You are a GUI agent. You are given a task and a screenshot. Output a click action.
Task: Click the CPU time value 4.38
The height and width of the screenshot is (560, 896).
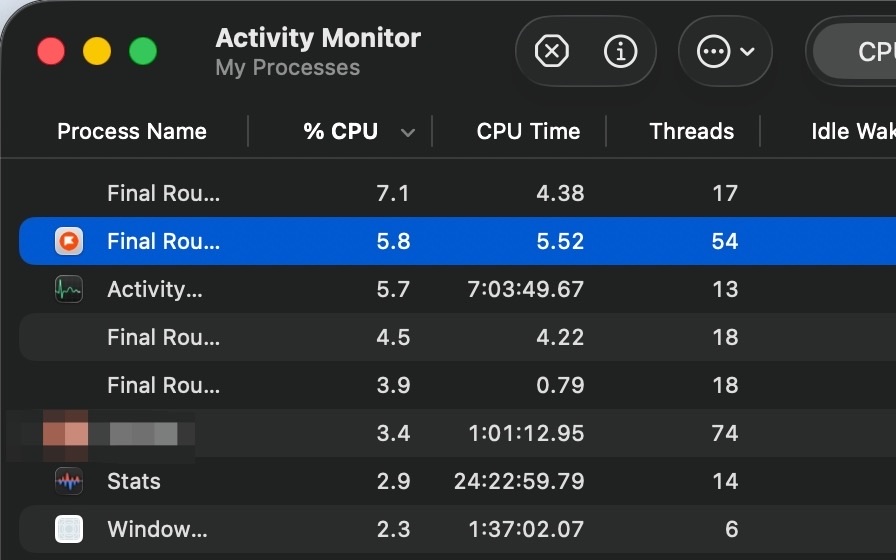tap(560, 193)
